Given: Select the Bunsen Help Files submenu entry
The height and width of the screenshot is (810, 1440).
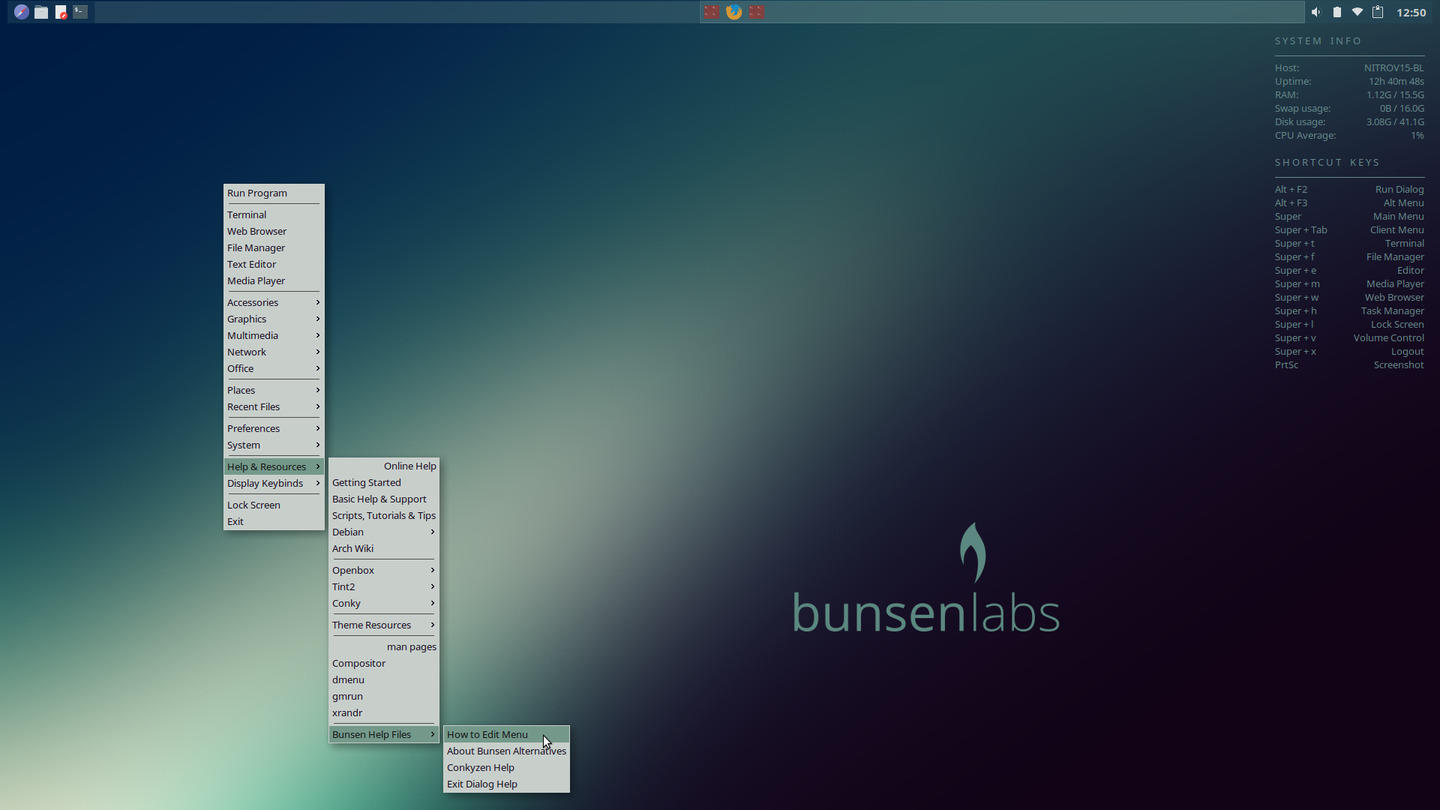Looking at the screenshot, I should click(x=384, y=734).
